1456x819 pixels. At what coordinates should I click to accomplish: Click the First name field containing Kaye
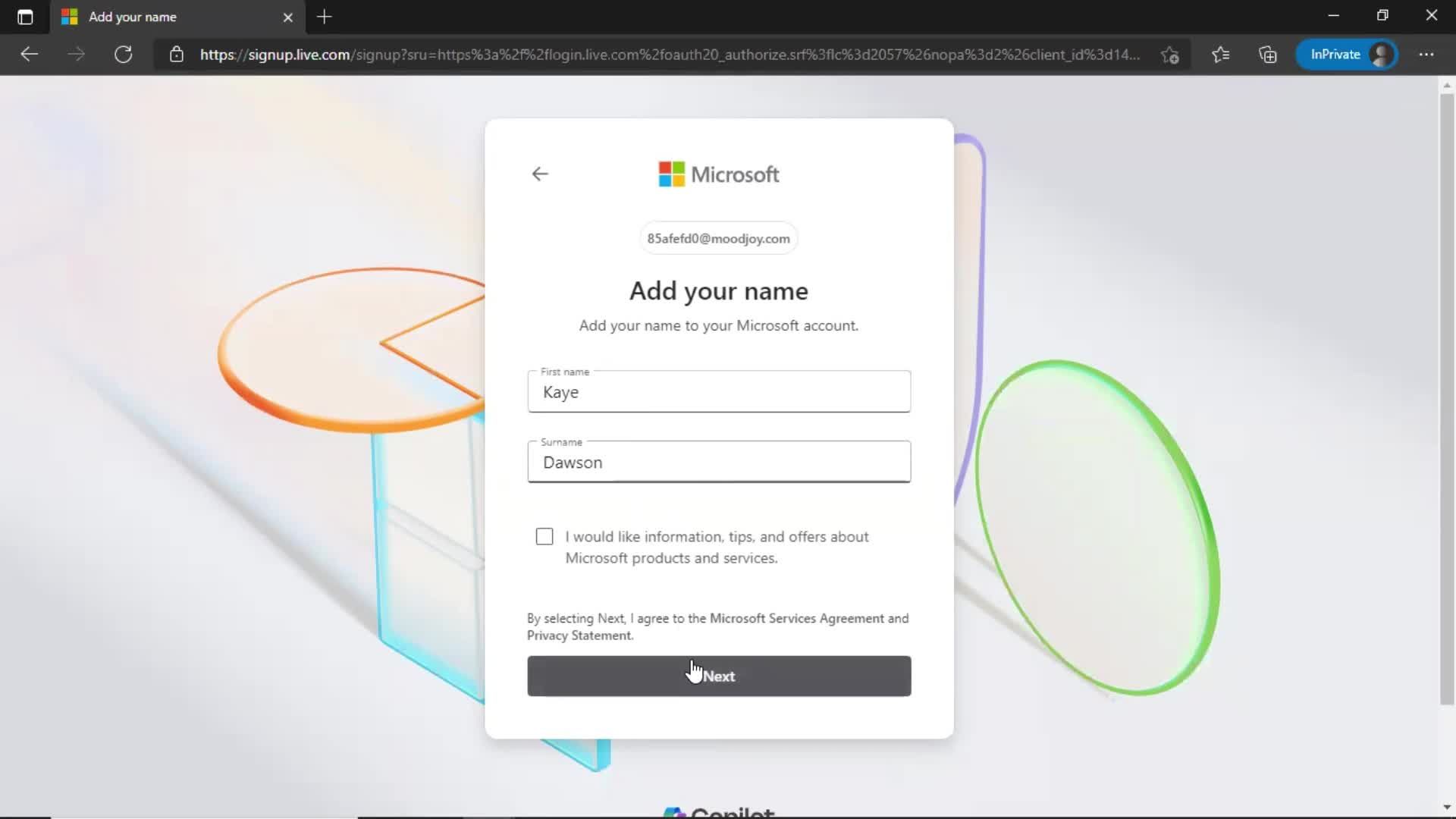coord(719,392)
